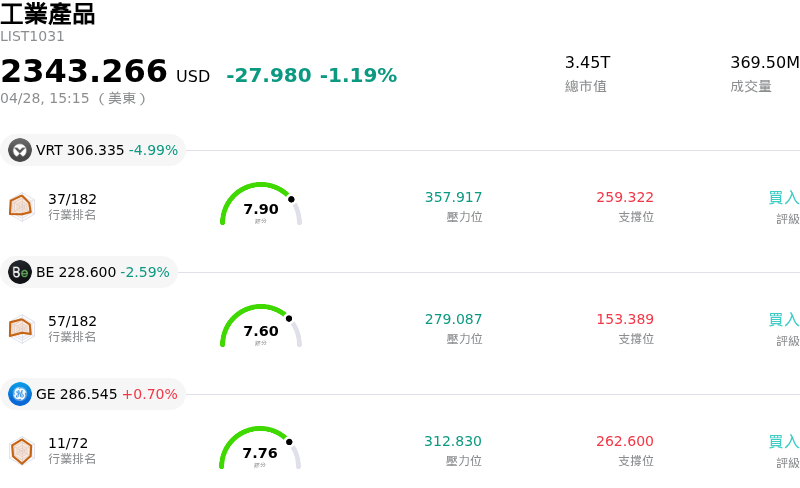800x488 pixels.
Task: Open GE industry ranking radar icon
Action: pos(21,450)
